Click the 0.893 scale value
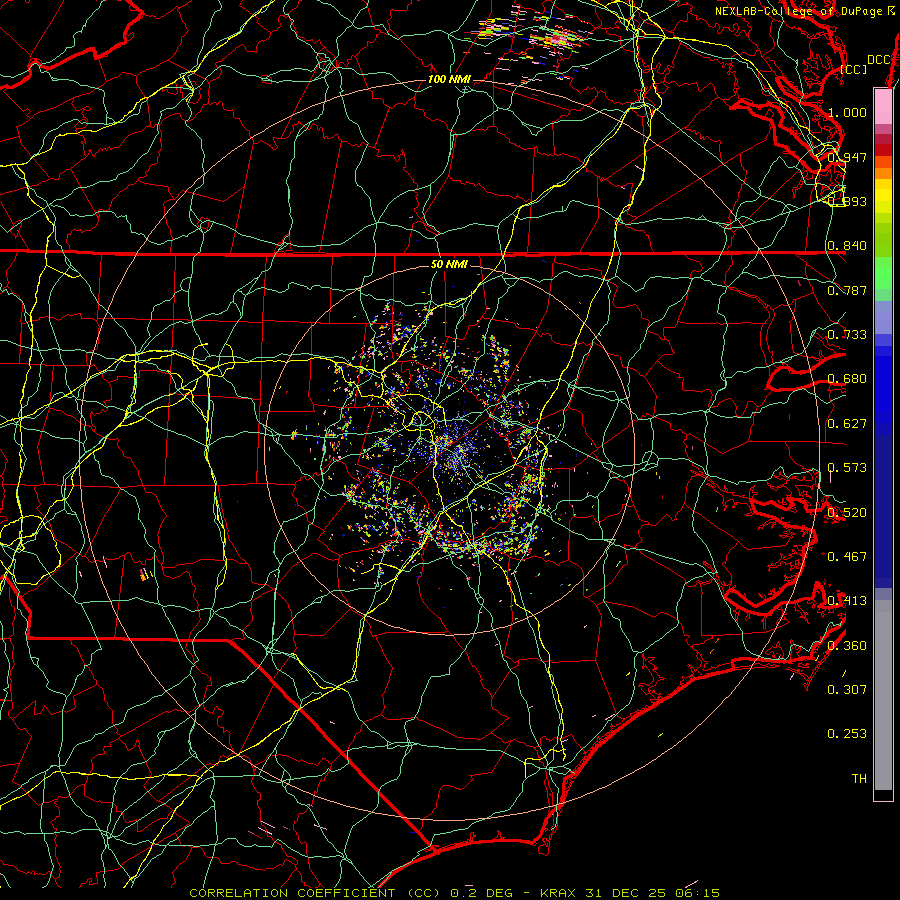 [848, 201]
